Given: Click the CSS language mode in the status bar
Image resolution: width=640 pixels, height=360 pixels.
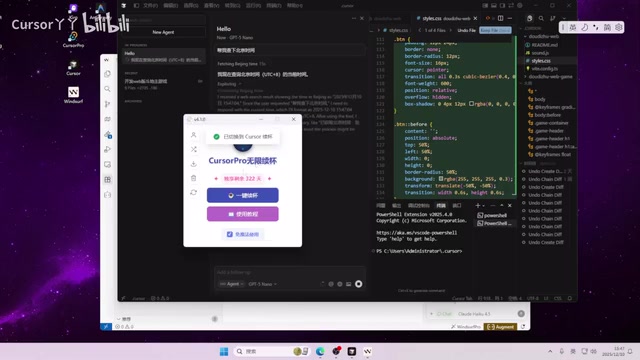Looking at the screenshot, I should [x=558, y=298].
